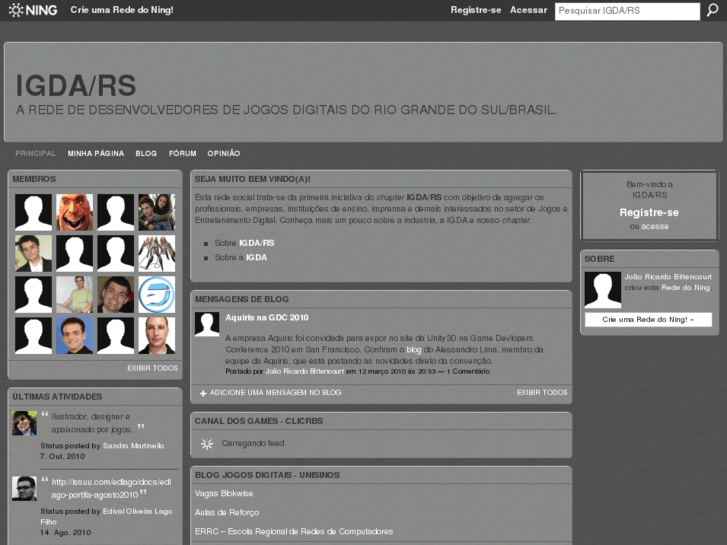Open the Minha Página tab
Screen dimensions: 727x545
[96, 154]
